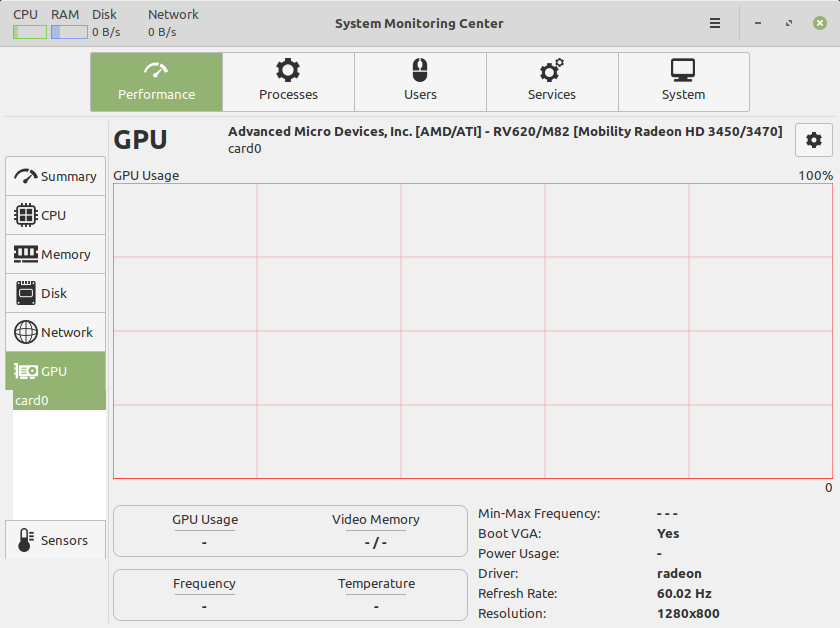Open the Processes tab
The image size is (840, 628).
pyautogui.click(x=288, y=81)
